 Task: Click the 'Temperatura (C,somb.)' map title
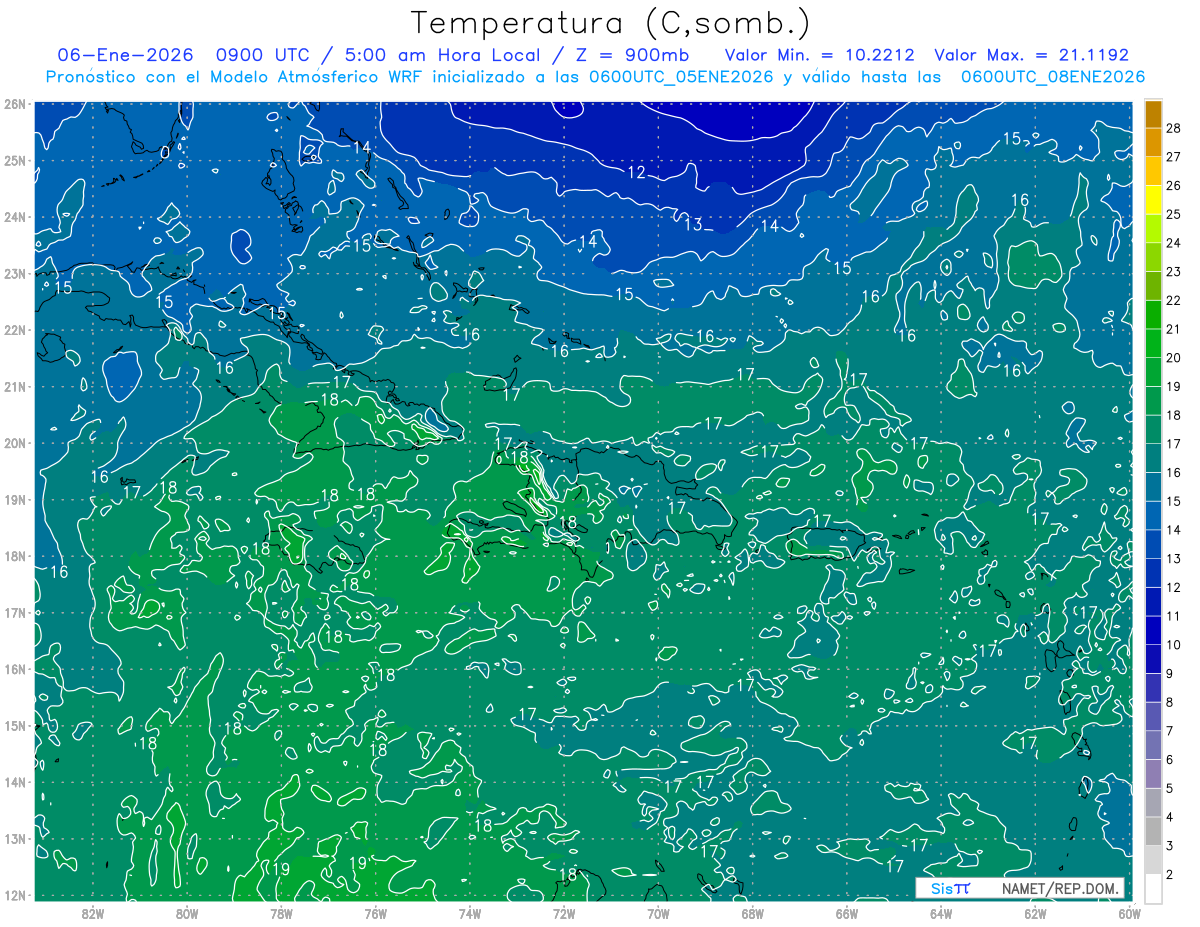(611, 23)
